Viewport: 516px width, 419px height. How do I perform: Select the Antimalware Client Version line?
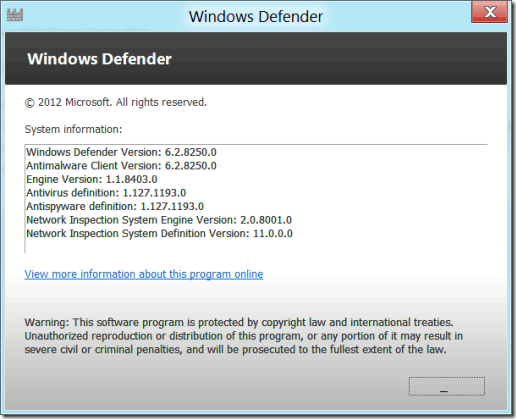click(121, 166)
